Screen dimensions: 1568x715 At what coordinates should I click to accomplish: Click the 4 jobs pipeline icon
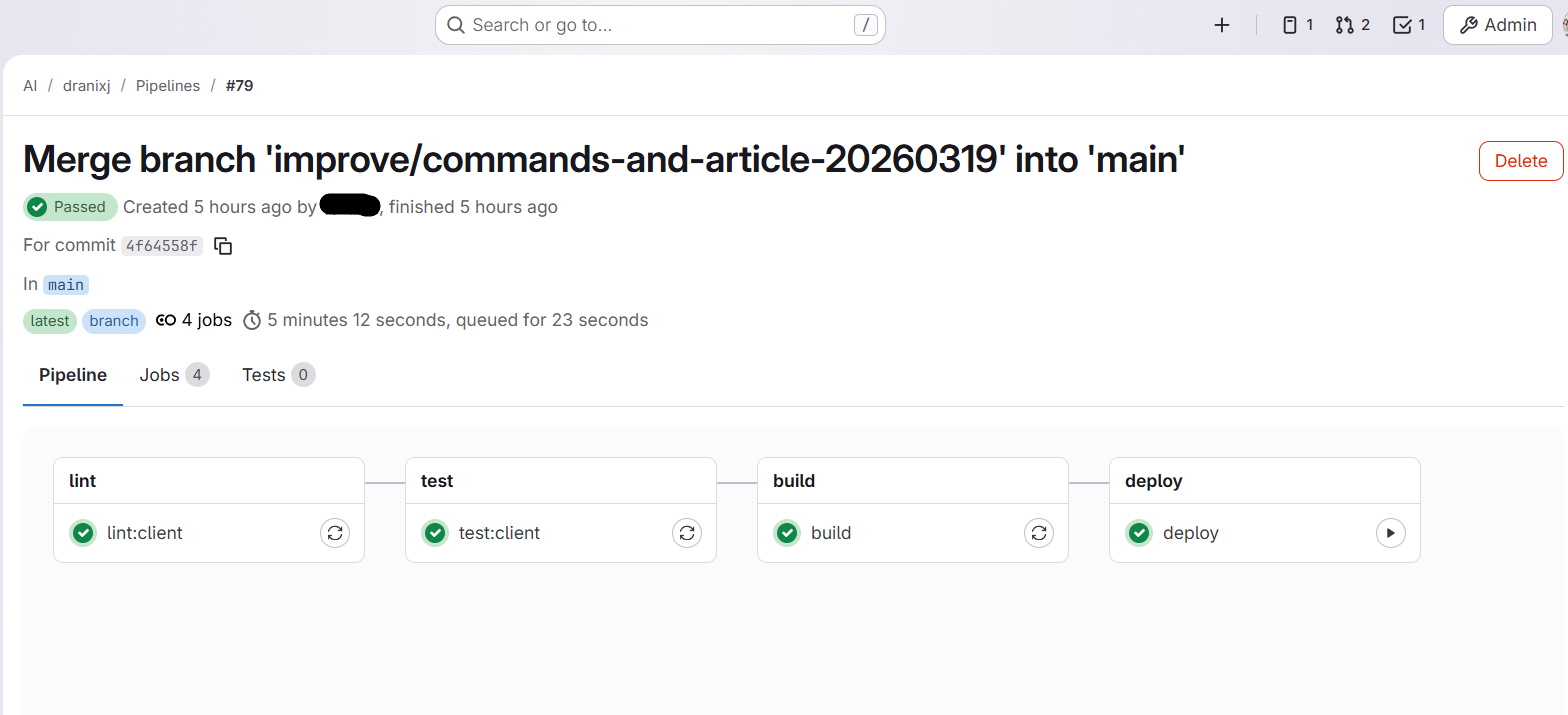pos(166,321)
